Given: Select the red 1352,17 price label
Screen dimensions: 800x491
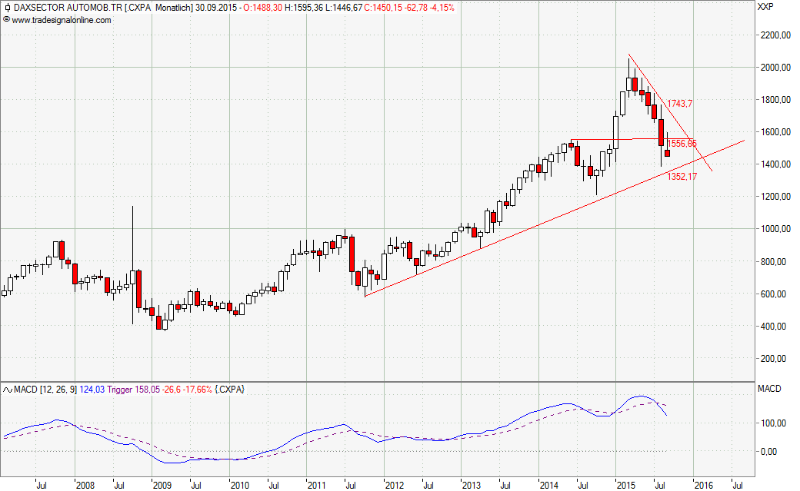Looking at the screenshot, I should [681, 177].
